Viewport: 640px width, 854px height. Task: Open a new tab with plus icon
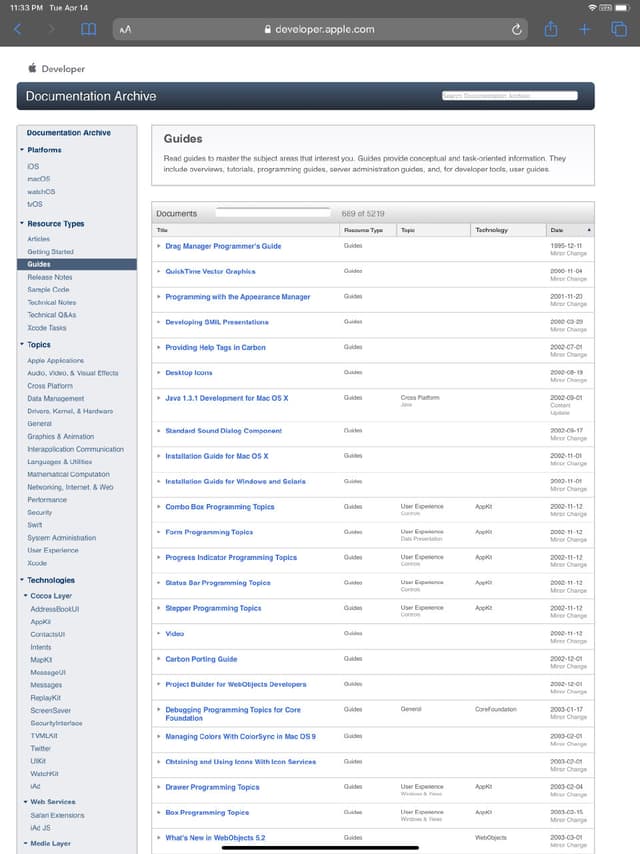(x=584, y=29)
